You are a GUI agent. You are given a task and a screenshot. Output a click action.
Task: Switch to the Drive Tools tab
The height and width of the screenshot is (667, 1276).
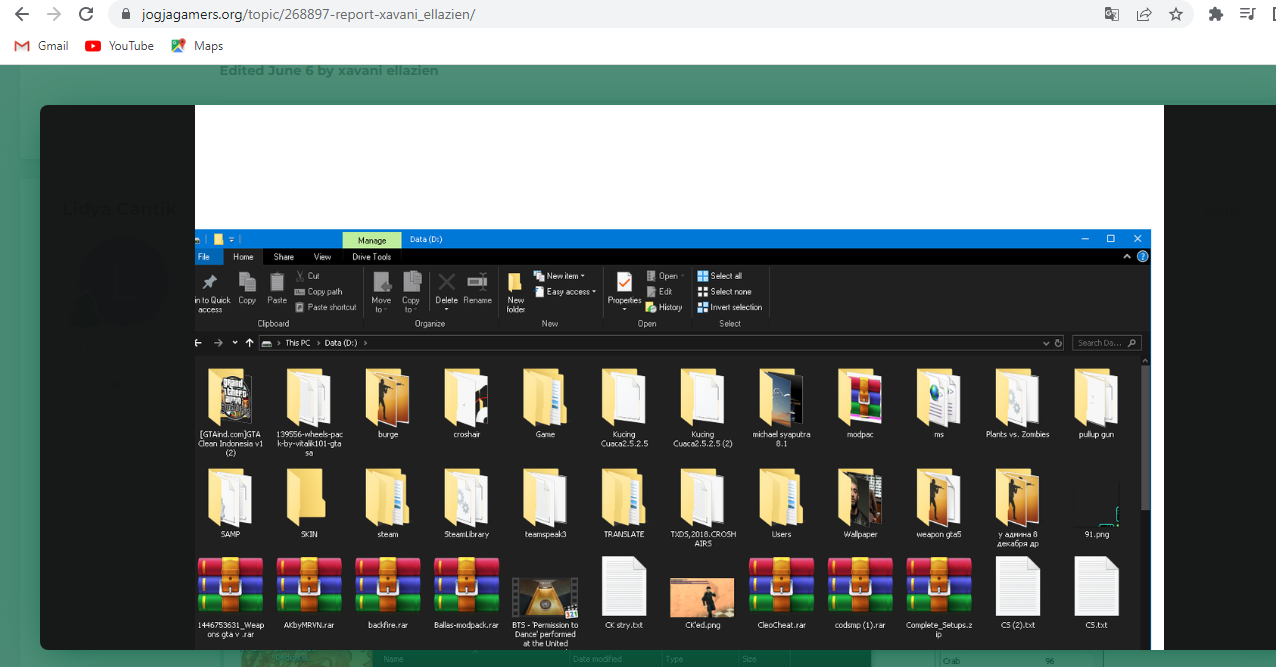[372, 257]
